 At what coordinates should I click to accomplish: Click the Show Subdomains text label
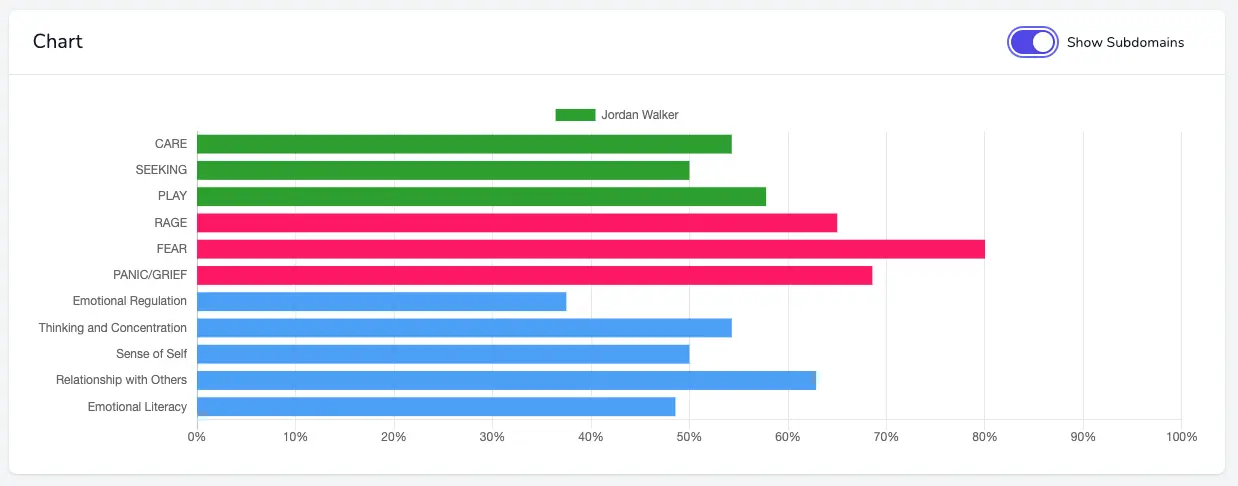[x=1125, y=42]
